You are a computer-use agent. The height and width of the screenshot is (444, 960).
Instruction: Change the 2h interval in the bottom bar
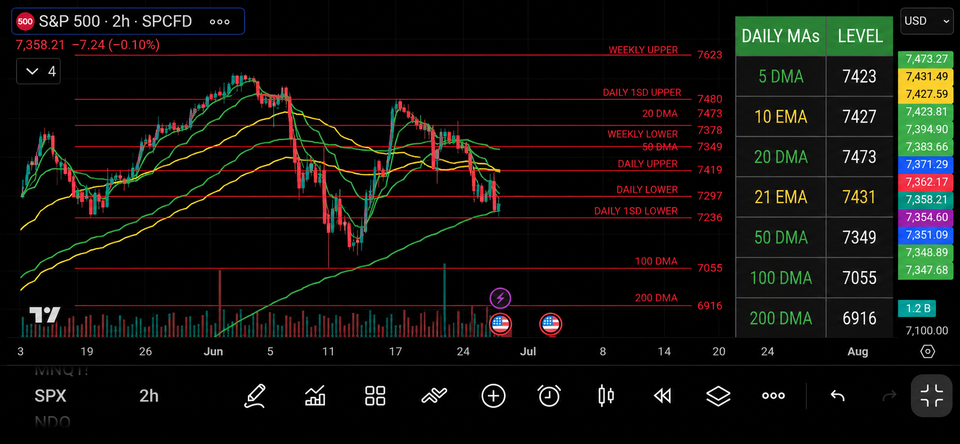149,396
